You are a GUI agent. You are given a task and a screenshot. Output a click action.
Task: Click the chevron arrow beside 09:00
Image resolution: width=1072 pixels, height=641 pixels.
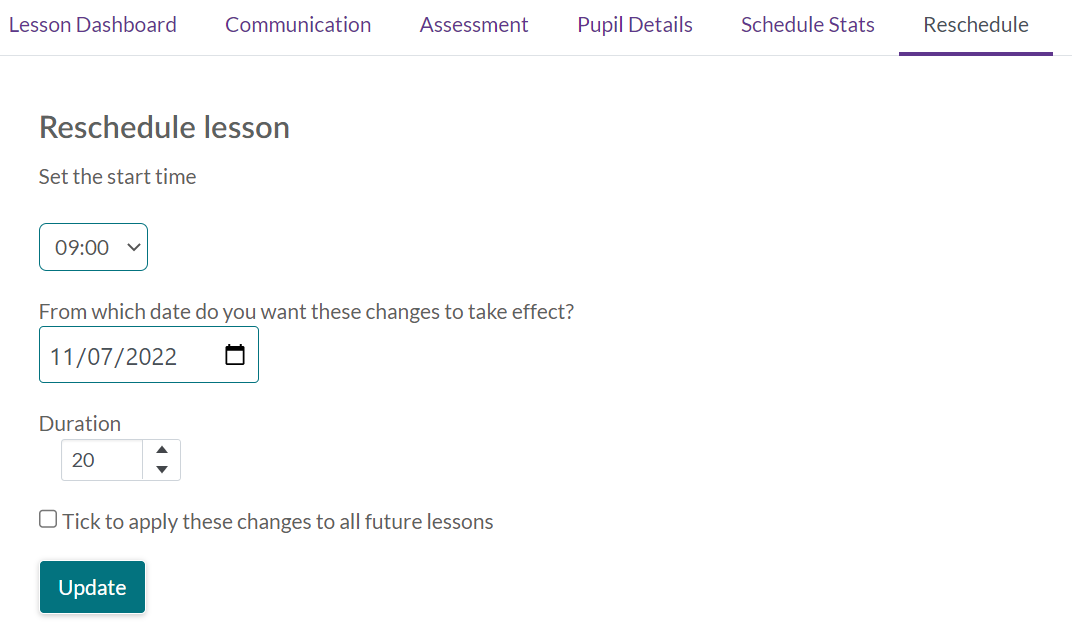(x=134, y=247)
